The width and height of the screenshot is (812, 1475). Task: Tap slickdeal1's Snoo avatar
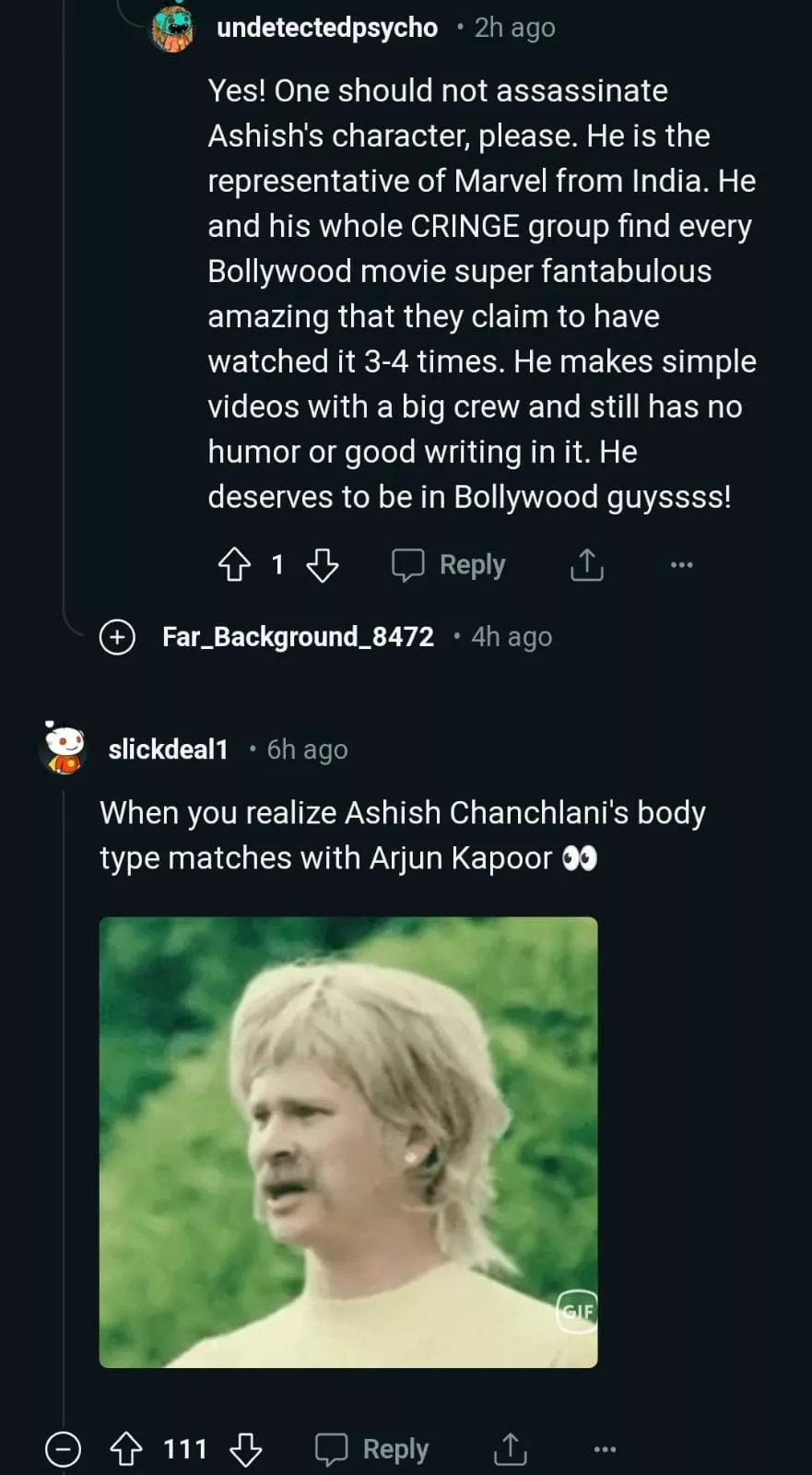pos(64,748)
